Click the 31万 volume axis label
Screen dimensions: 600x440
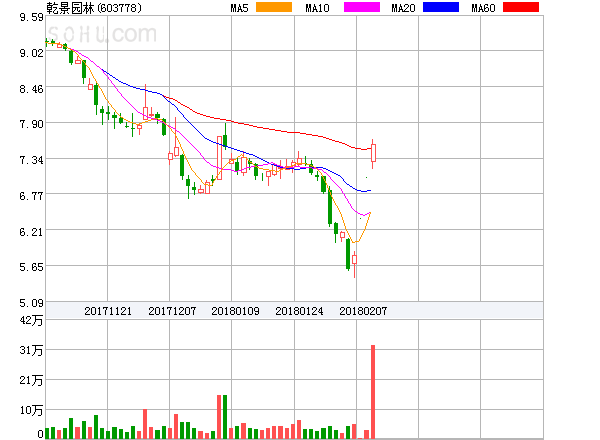31,350
